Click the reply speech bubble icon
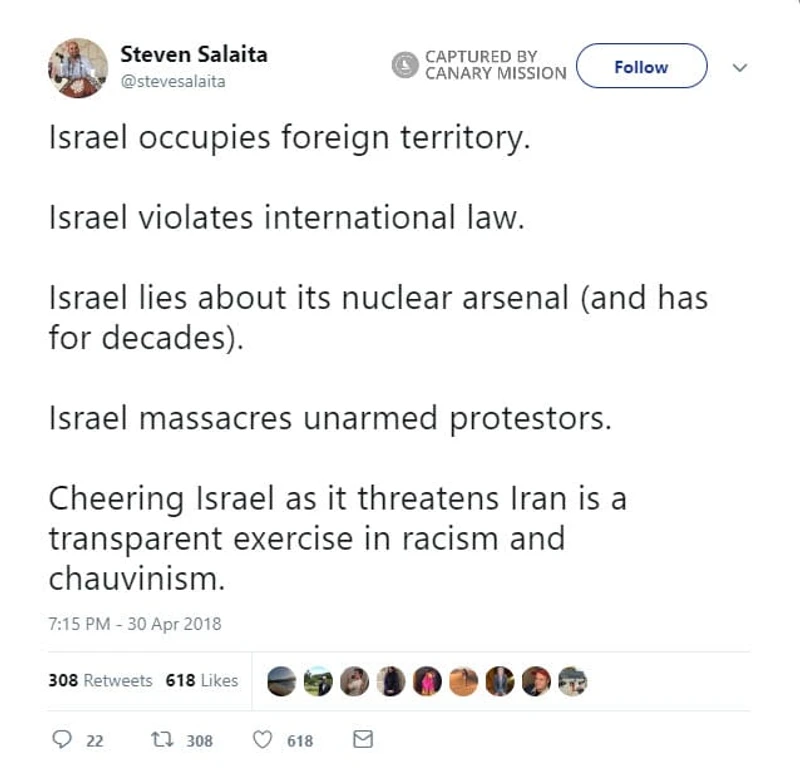 63,740
